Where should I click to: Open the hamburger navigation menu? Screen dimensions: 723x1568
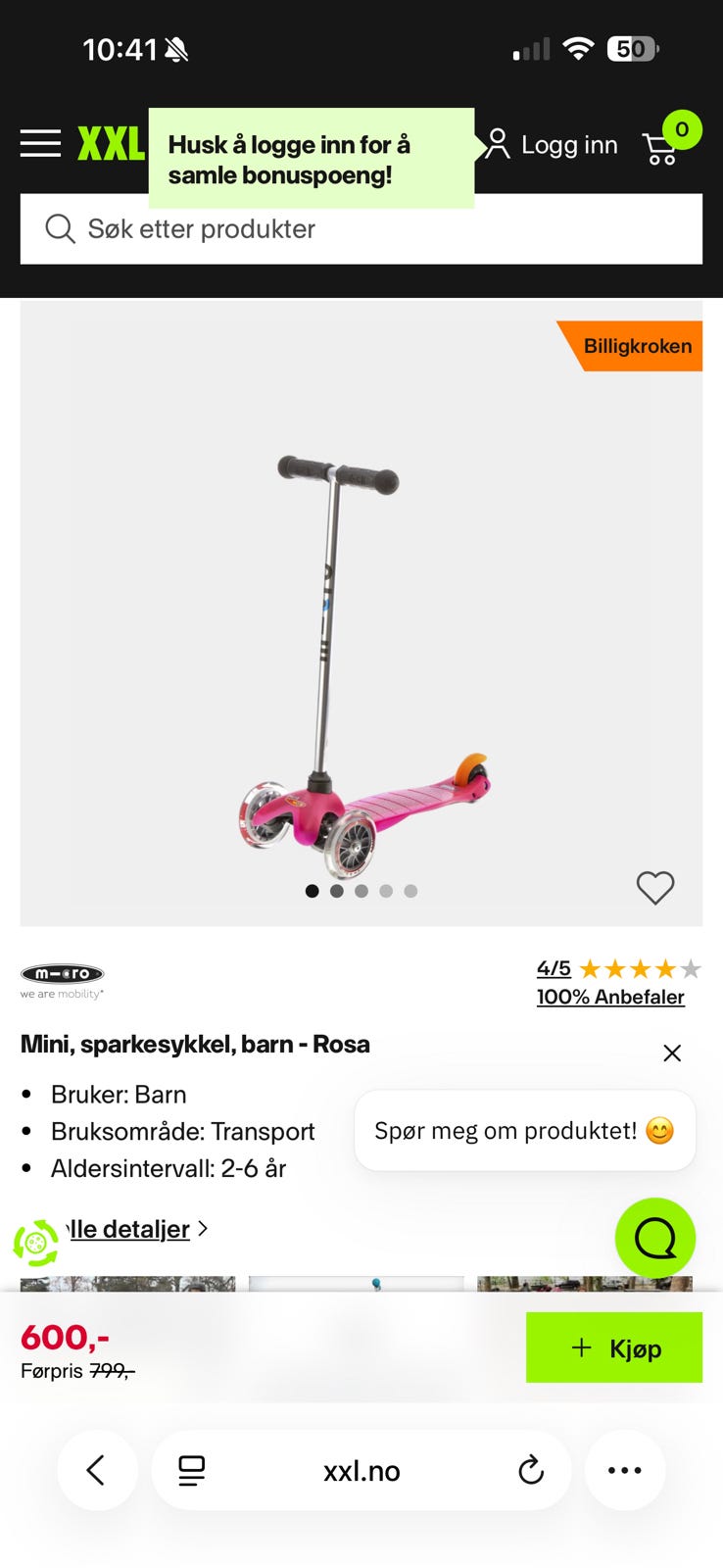[40, 143]
